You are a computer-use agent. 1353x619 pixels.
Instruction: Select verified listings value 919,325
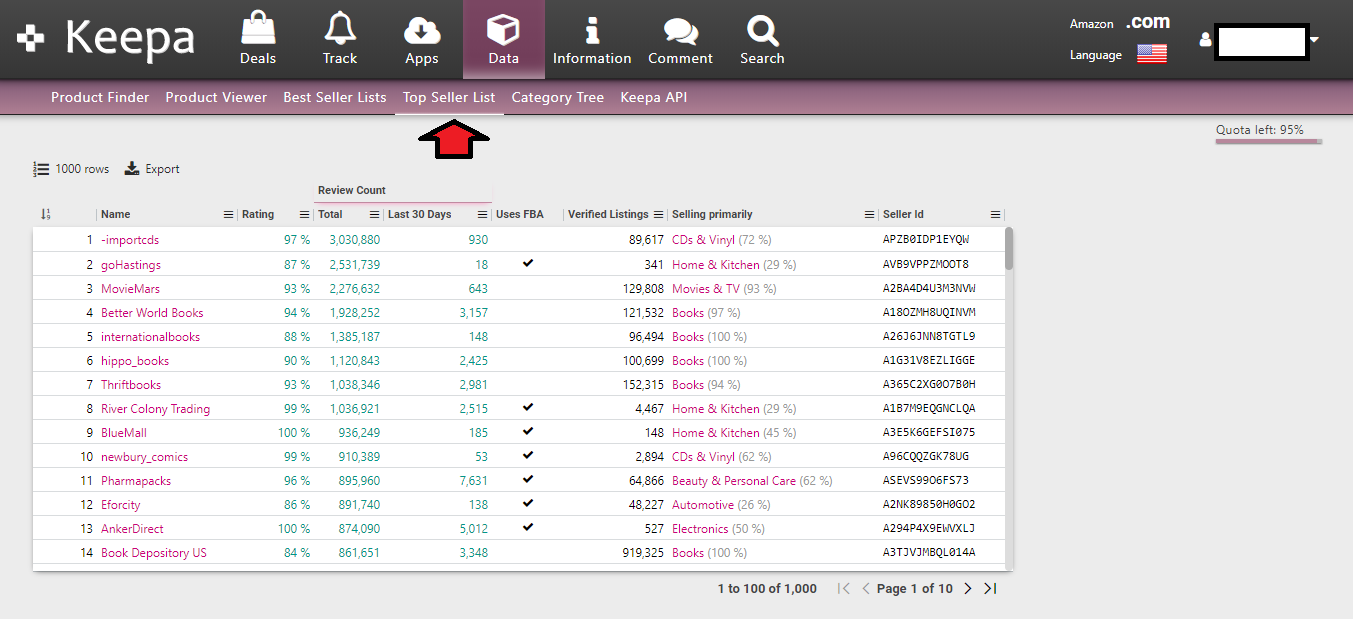643,553
